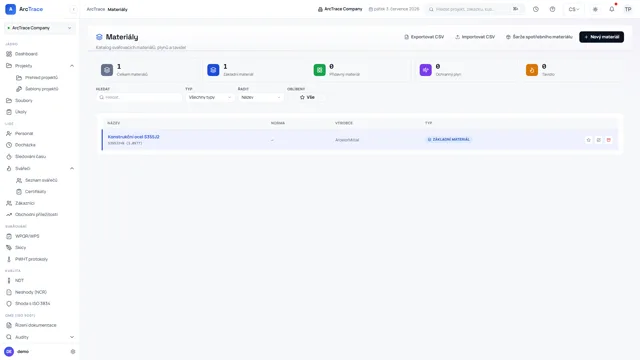Open Personál section
The height and width of the screenshot is (360, 640).
pos(24,133)
